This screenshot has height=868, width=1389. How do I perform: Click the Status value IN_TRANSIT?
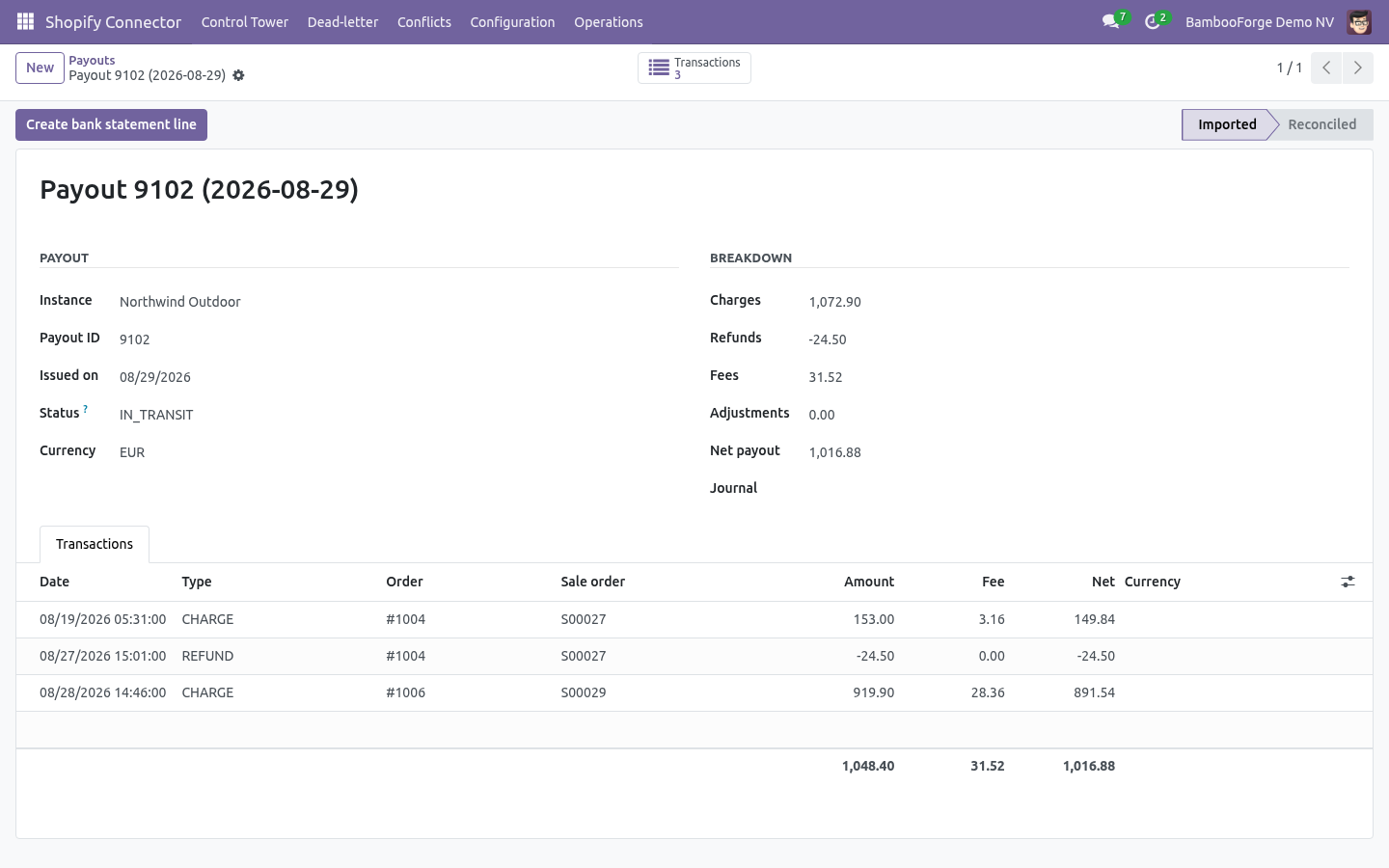point(156,415)
